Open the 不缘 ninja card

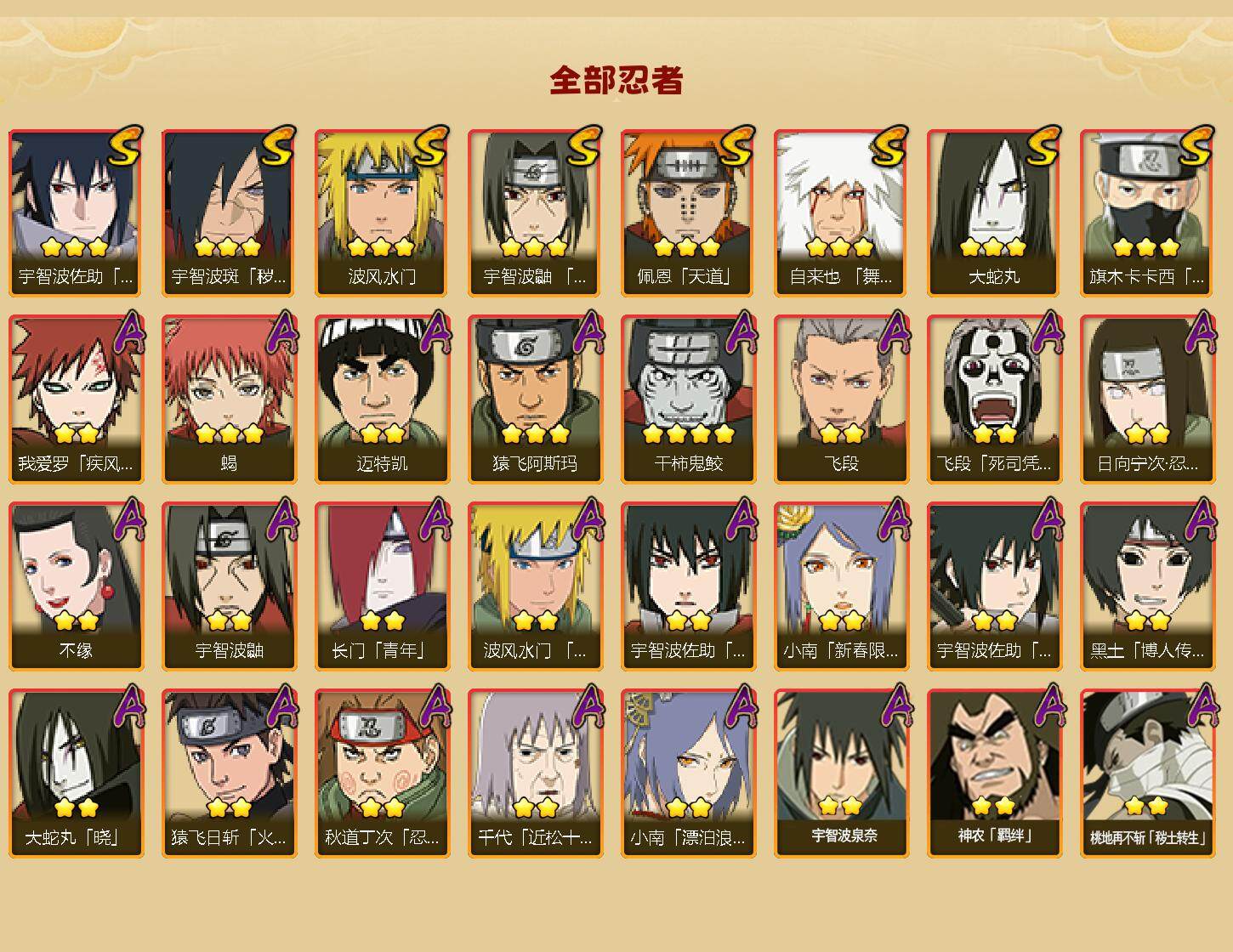pyautogui.click(x=76, y=586)
